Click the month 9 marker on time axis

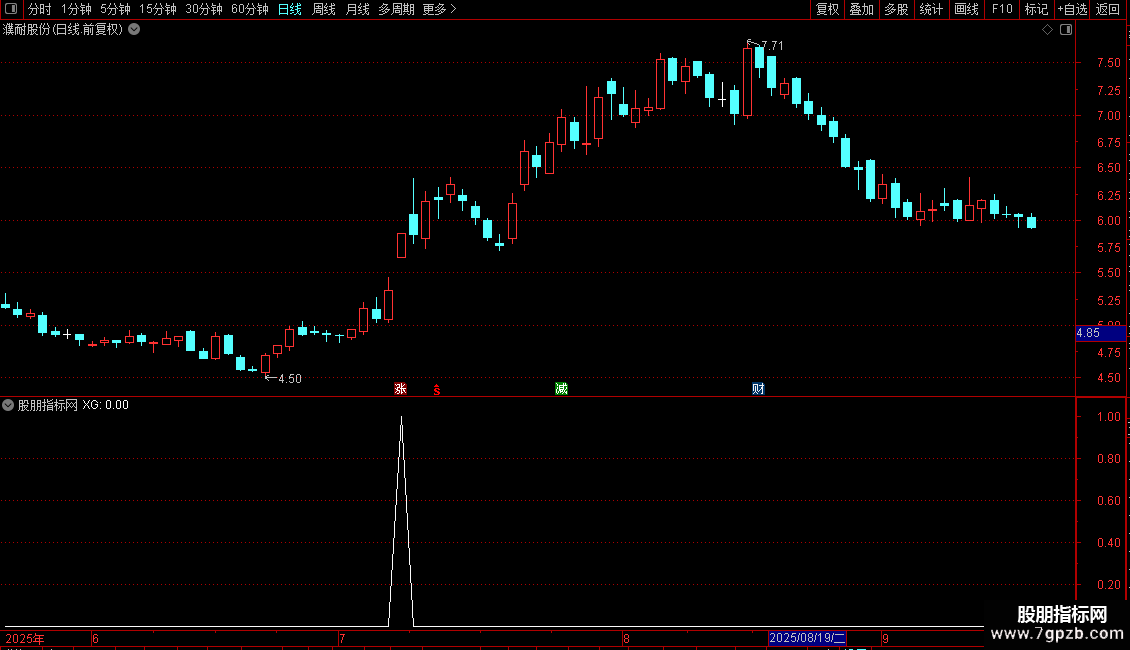[x=885, y=638]
